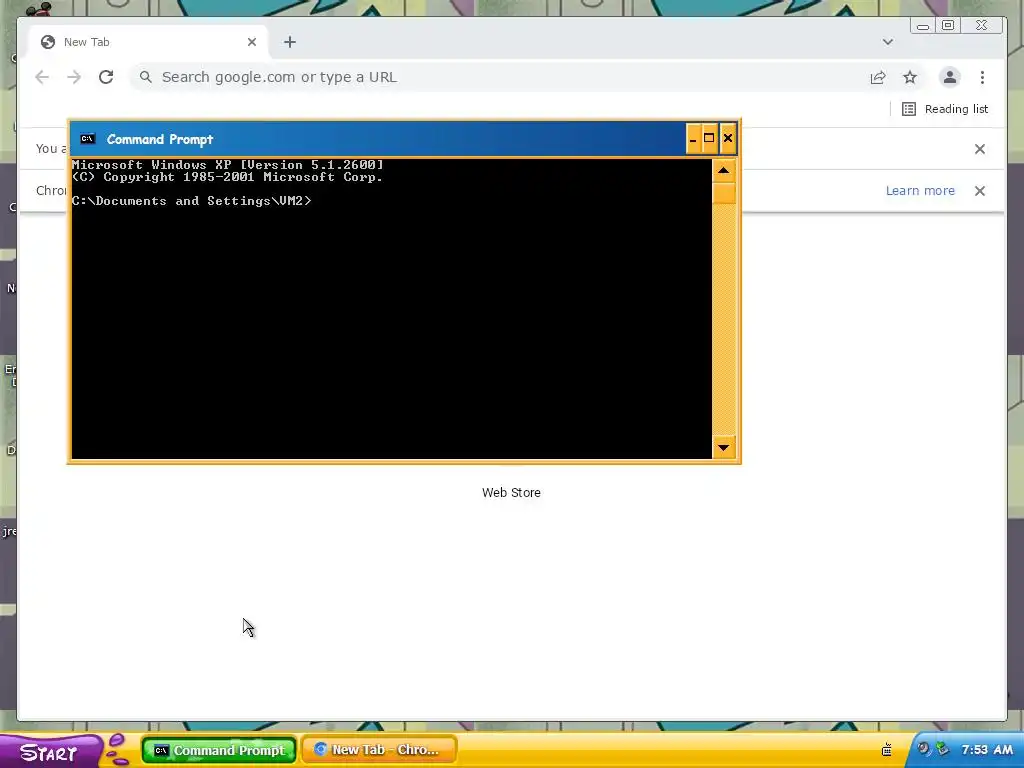Close the New Tab tab

pyautogui.click(x=252, y=42)
